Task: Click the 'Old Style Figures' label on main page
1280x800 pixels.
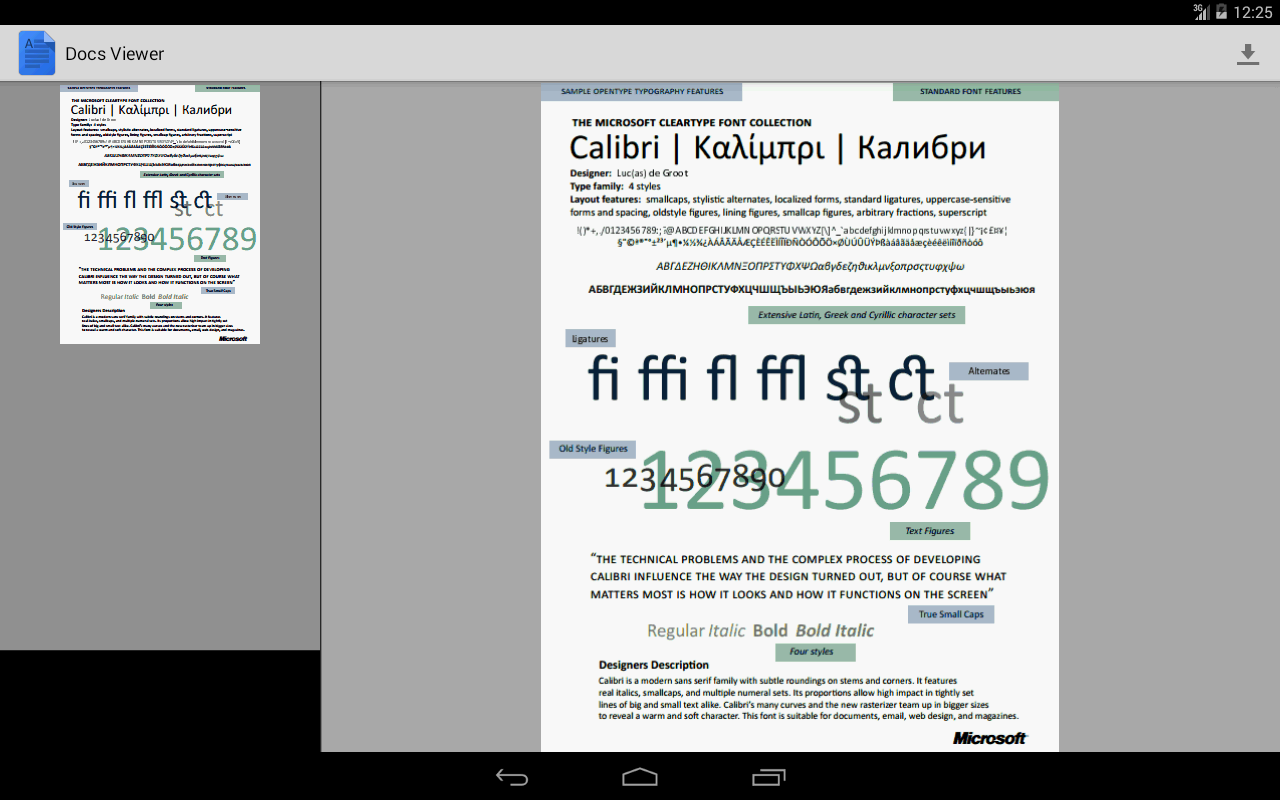Action: click(x=593, y=449)
